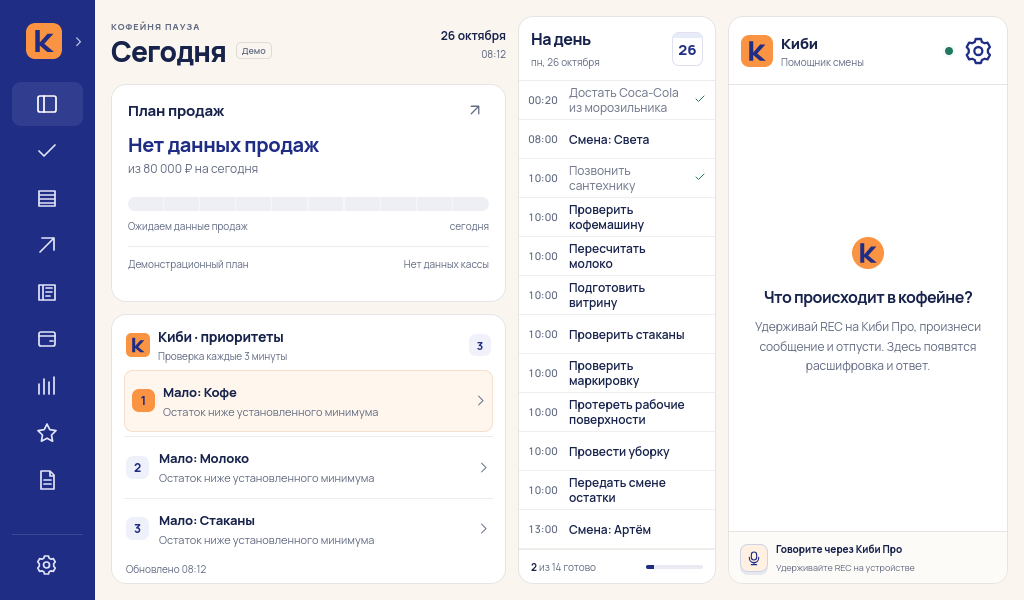Open the diagonal arrow sales icon in sidebar
This screenshot has width=1024, height=600.
coord(47,245)
